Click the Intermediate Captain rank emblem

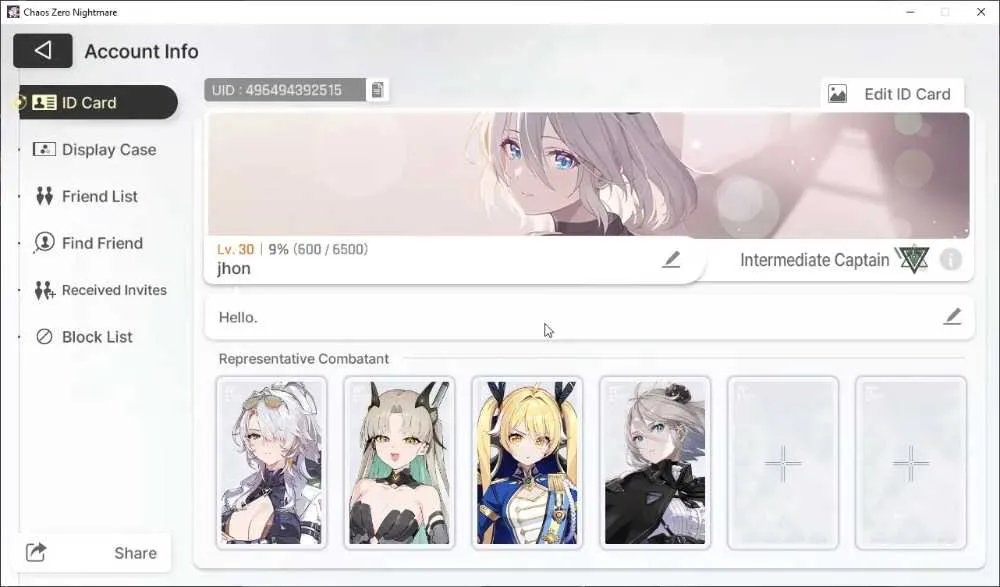[x=913, y=260]
